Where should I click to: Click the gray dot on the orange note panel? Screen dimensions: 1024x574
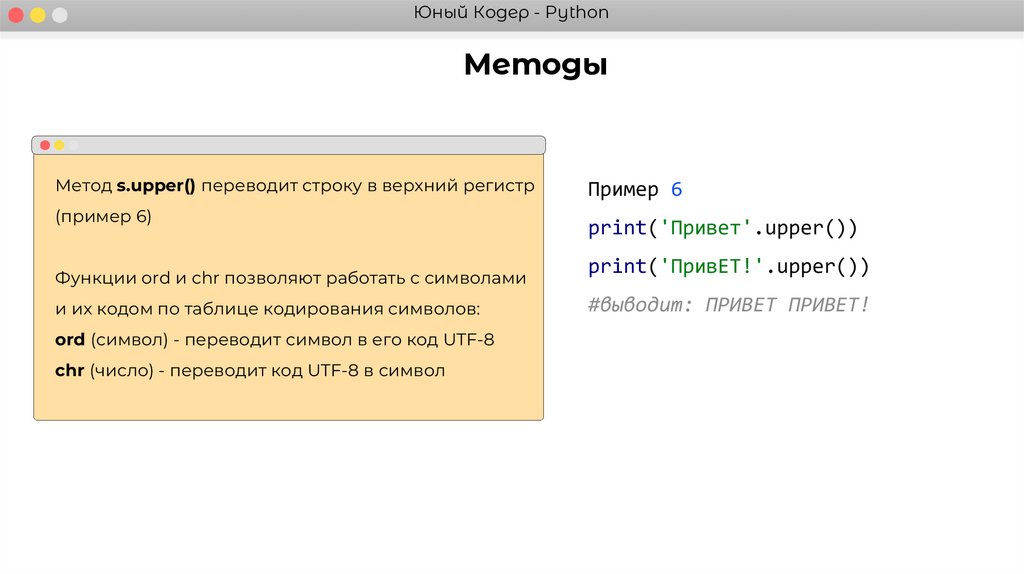pyautogui.click(x=73, y=145)
